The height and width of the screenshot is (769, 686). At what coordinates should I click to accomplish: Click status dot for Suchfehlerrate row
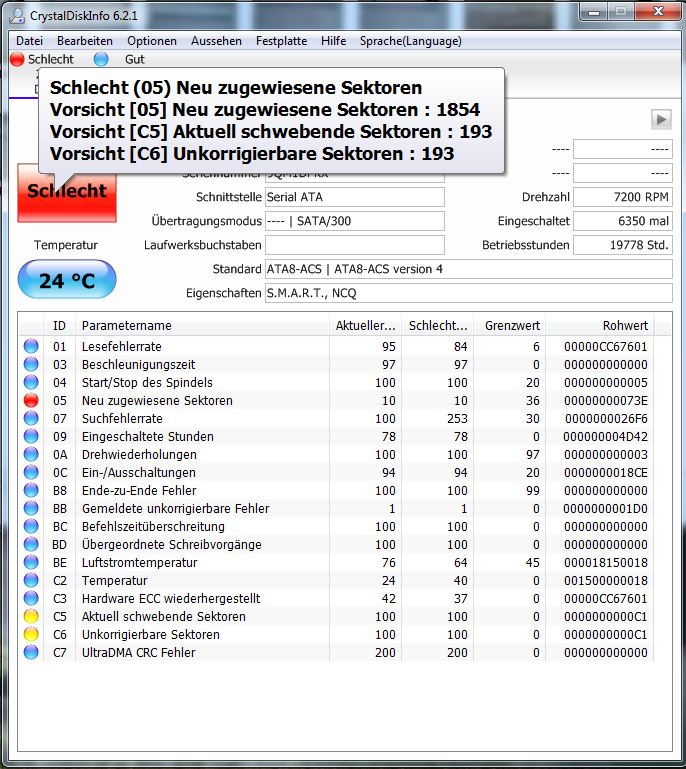click(31, 418)
